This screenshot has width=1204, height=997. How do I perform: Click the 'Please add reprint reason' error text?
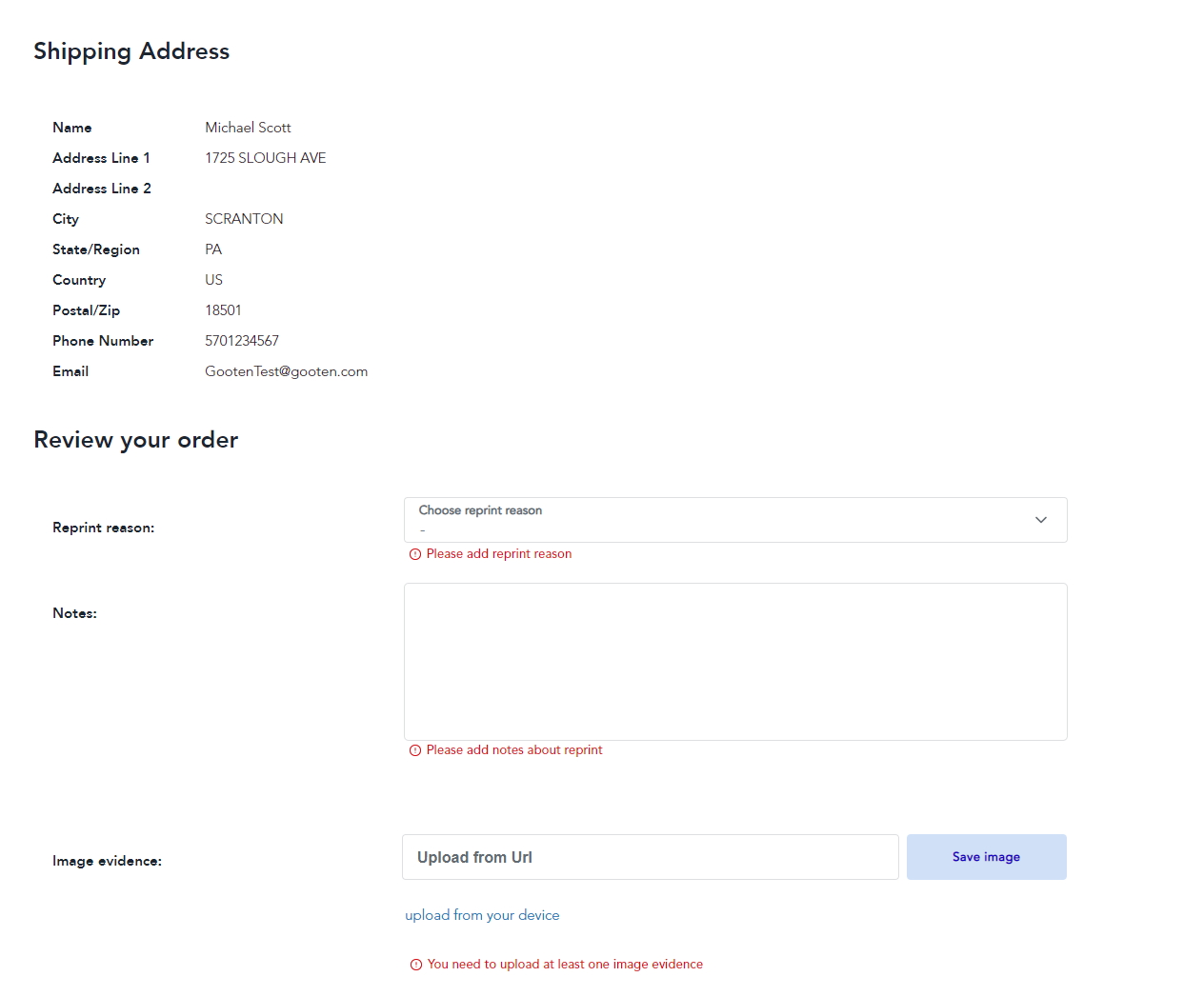coord(498,554)
